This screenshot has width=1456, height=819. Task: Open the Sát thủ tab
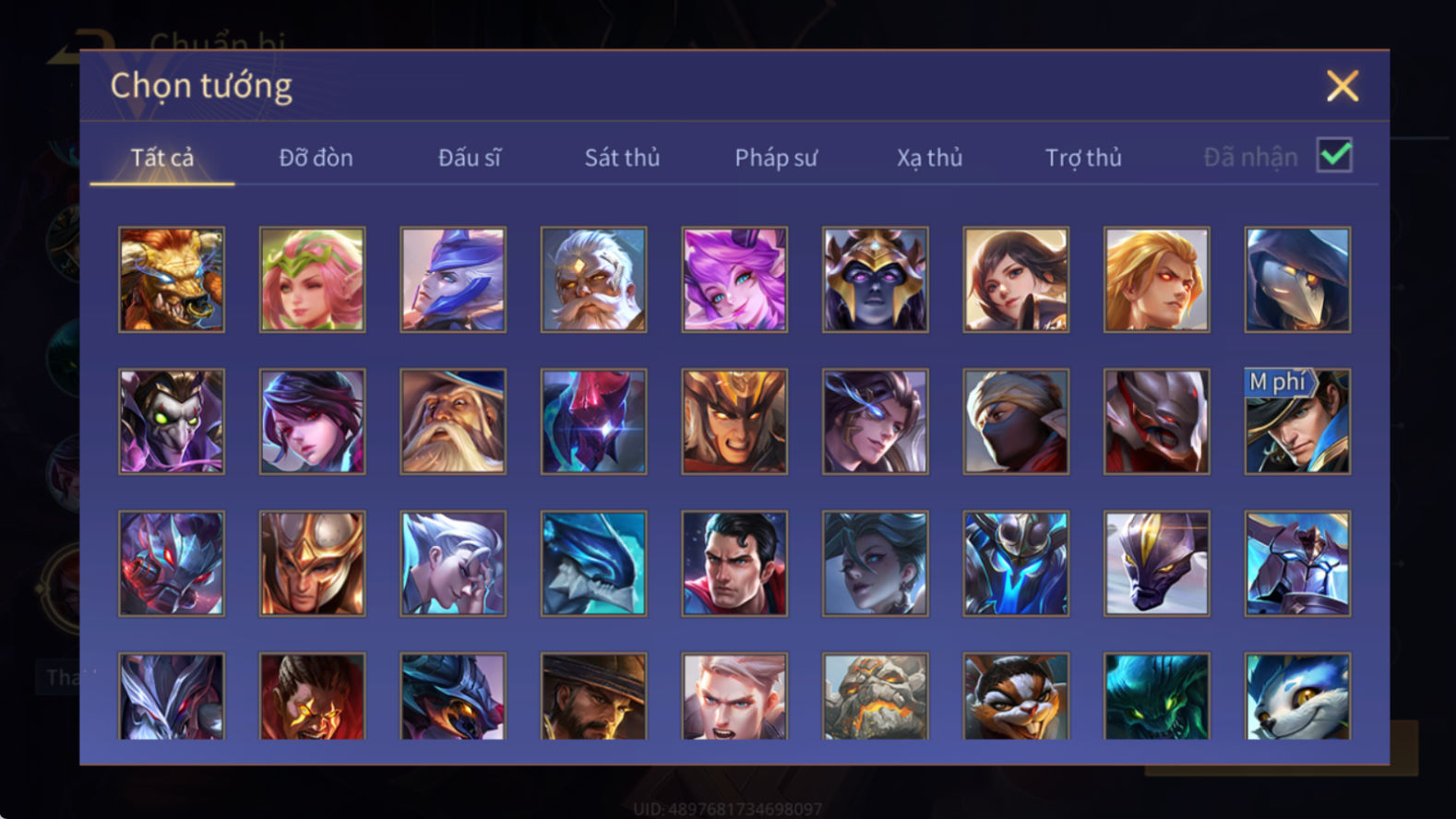click(x=622, y=158)
